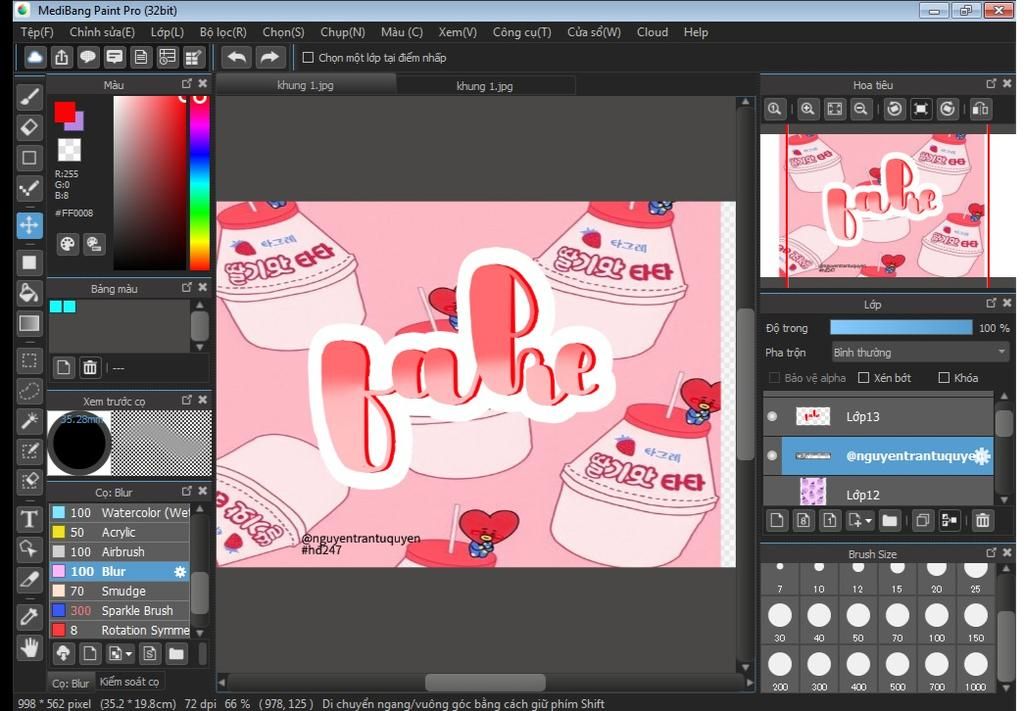
Task: Switch to the Hand tool
Action: tap(29, 648)
